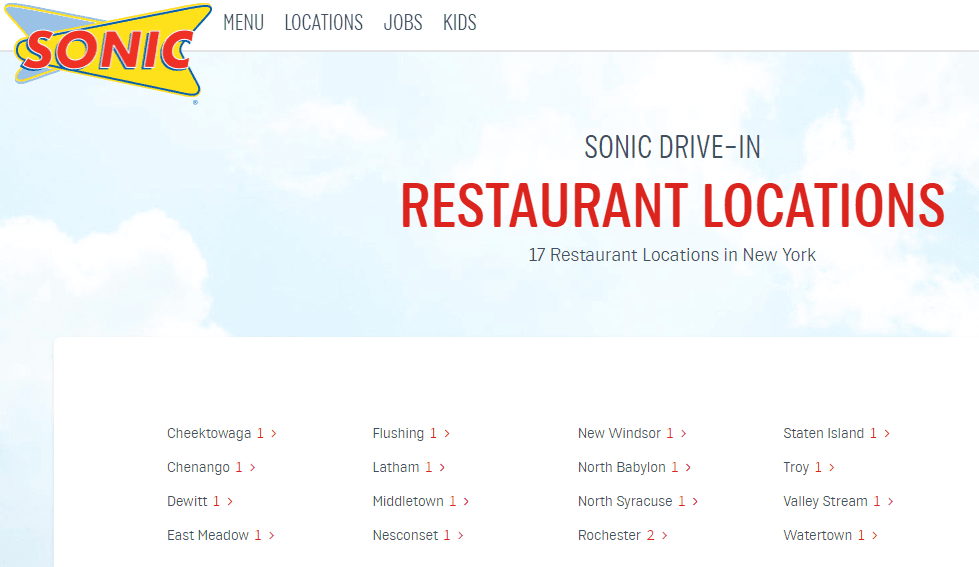Open the Valley Stream locations link
Image resolution: width=979 pixels, height=567 pixels.
coord(838,501)
